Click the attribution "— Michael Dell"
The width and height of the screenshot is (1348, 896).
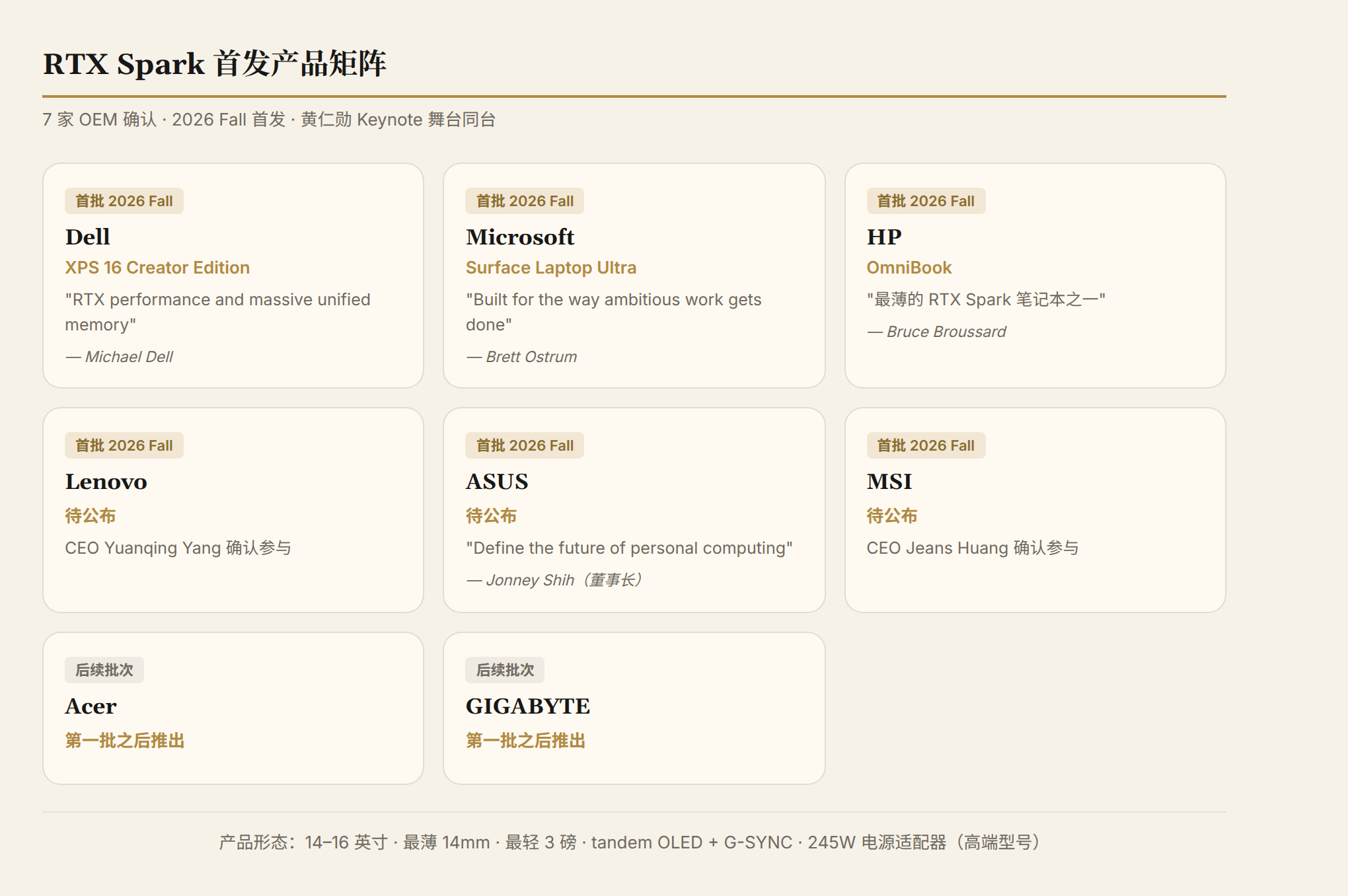(119, 357)
